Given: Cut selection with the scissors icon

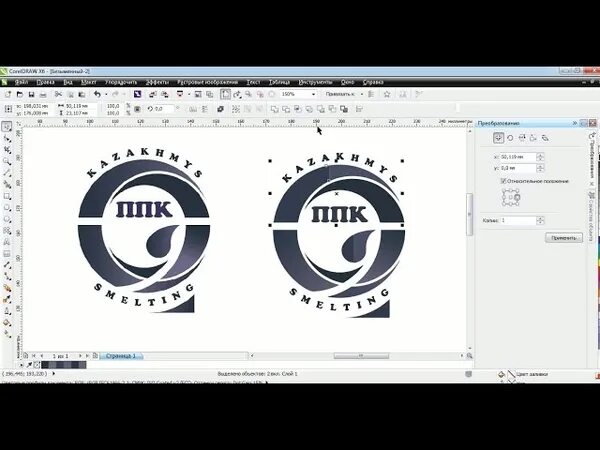Looking at the screenshot, I should point(58,94).
